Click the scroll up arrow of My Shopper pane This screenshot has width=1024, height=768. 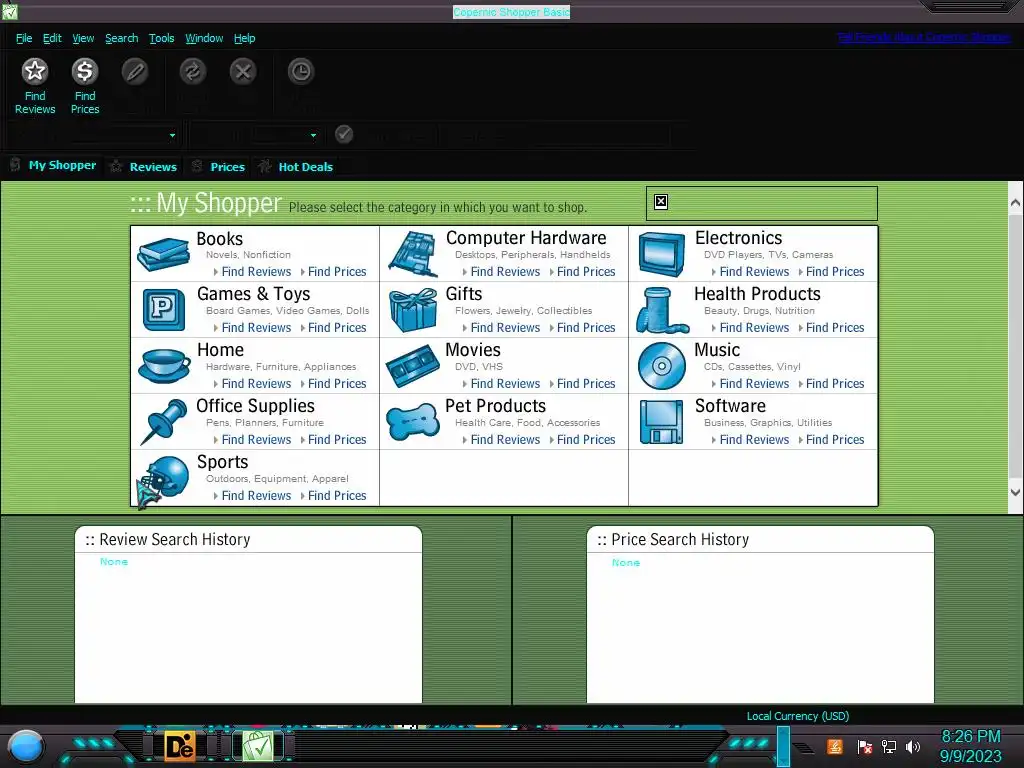click(x=1015, y=202)
